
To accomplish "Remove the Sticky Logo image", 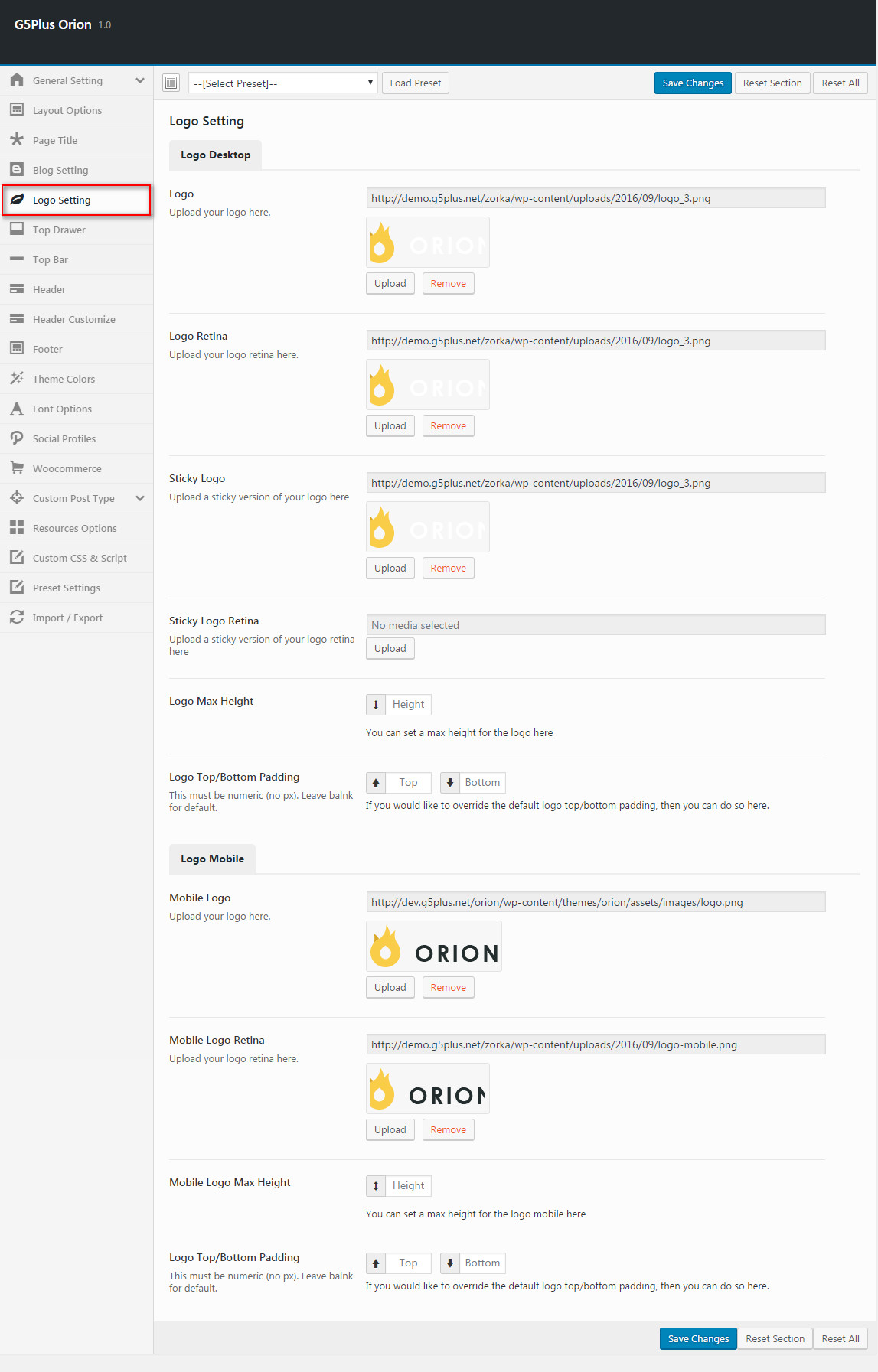I will coord(448,568).
